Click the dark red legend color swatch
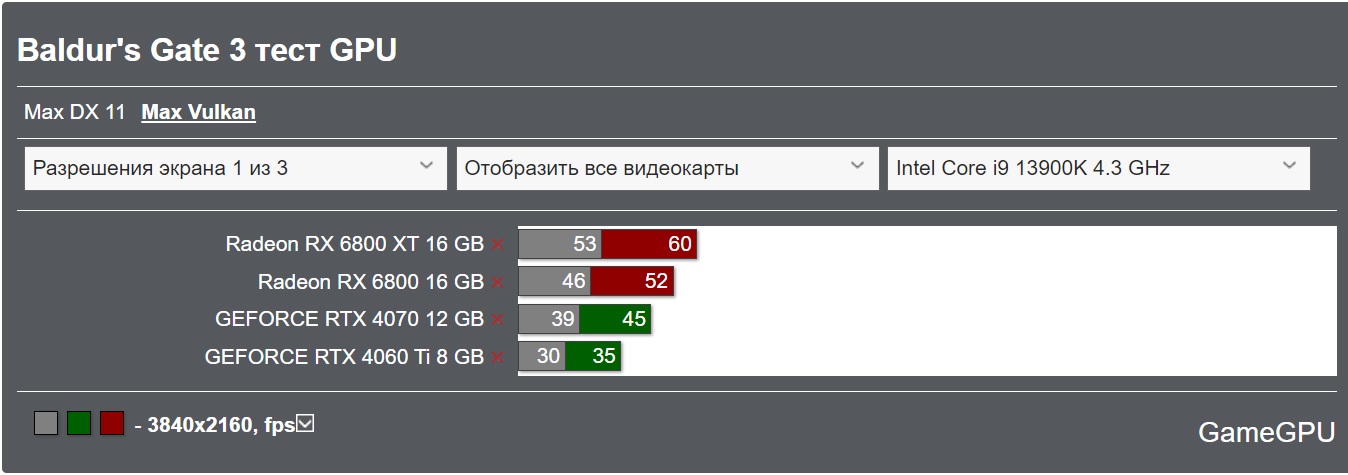This screenshot has height=475, width=1348. click(112, 424)
